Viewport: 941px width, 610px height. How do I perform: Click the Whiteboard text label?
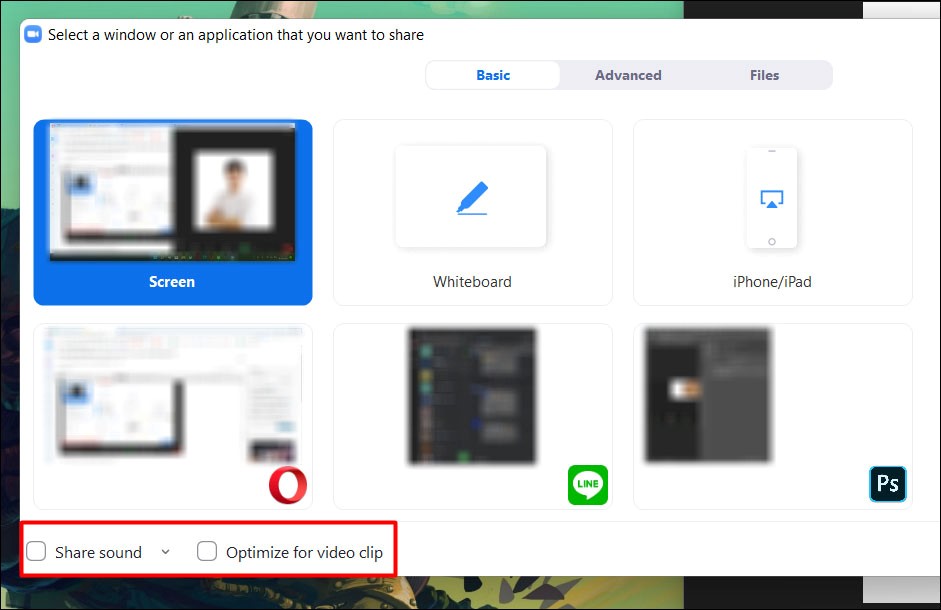(x=472, y=282)
